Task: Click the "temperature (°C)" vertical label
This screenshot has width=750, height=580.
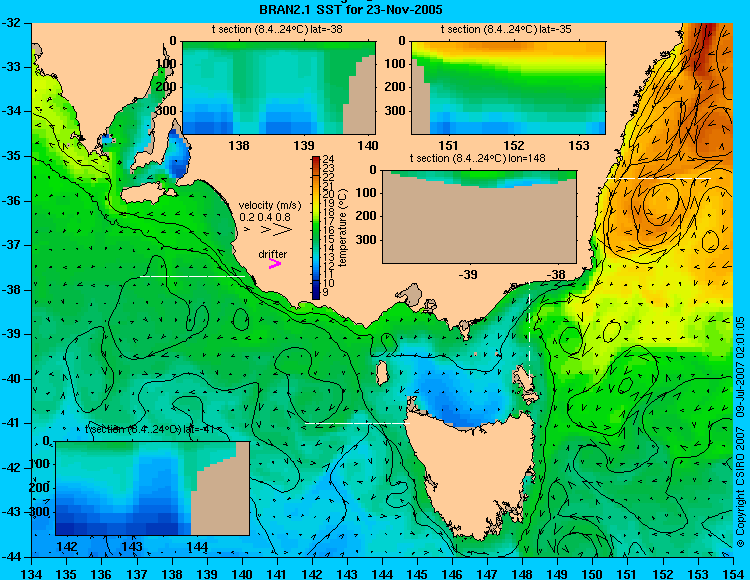Action: click(342, 228)
